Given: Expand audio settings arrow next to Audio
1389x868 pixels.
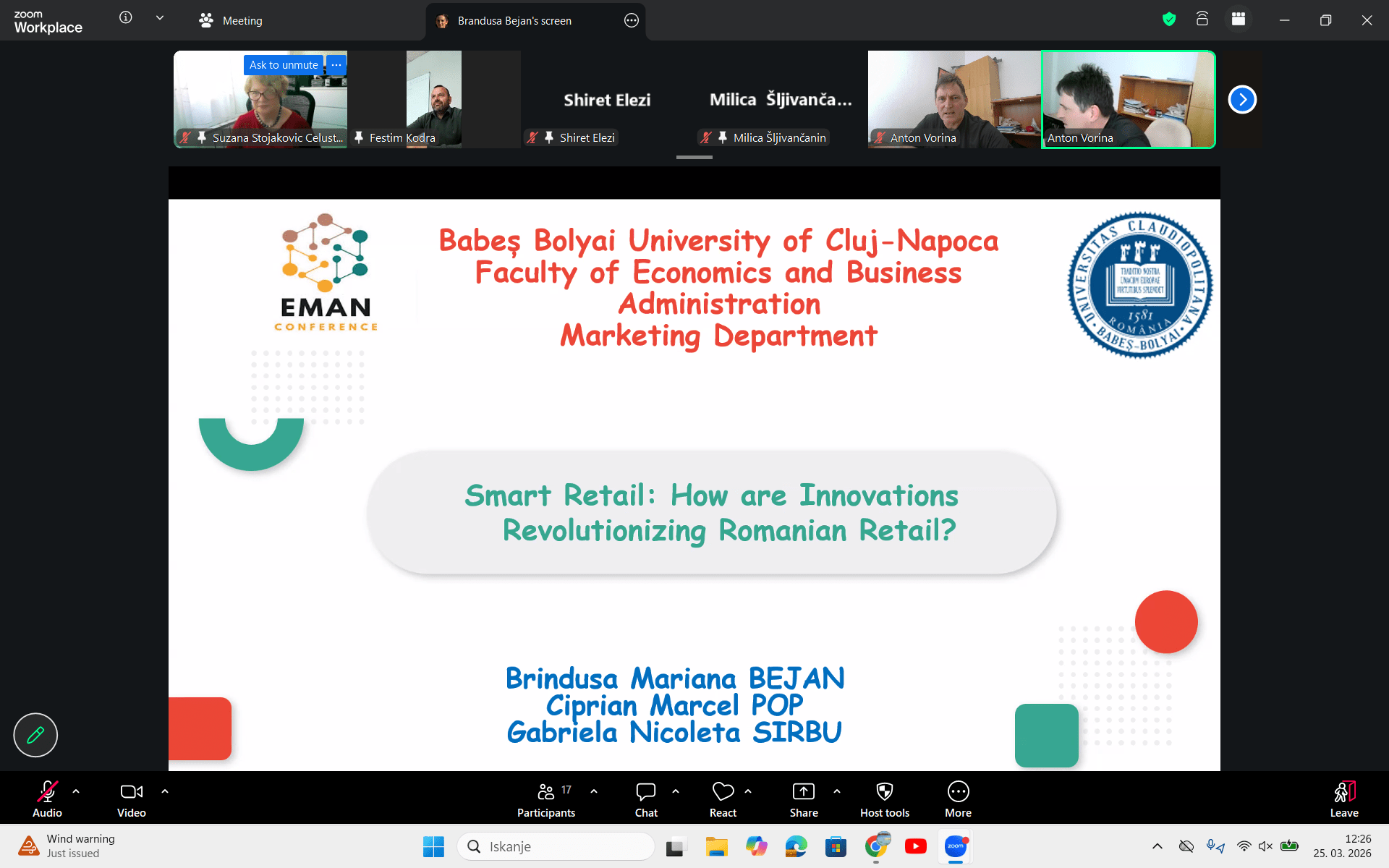Looking at the screenshot, I should click(x=76, y=791).
